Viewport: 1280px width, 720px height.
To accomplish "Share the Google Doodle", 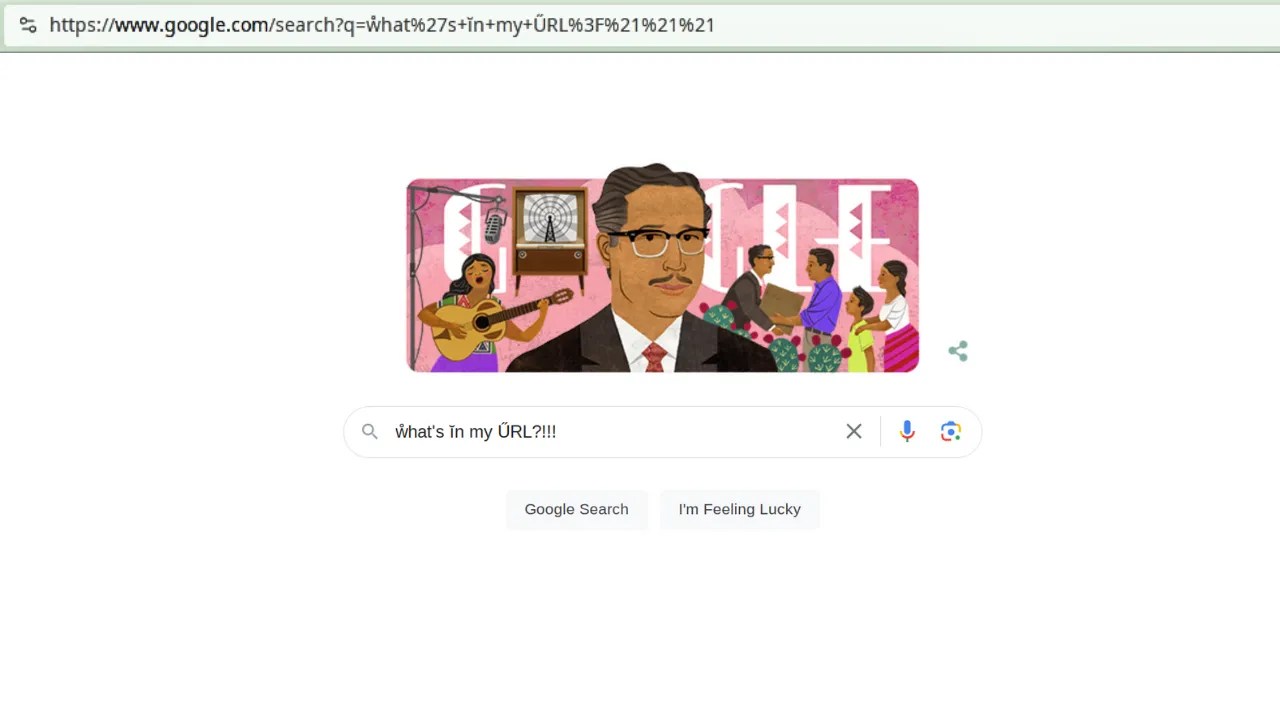I will (x=958, y=351).
